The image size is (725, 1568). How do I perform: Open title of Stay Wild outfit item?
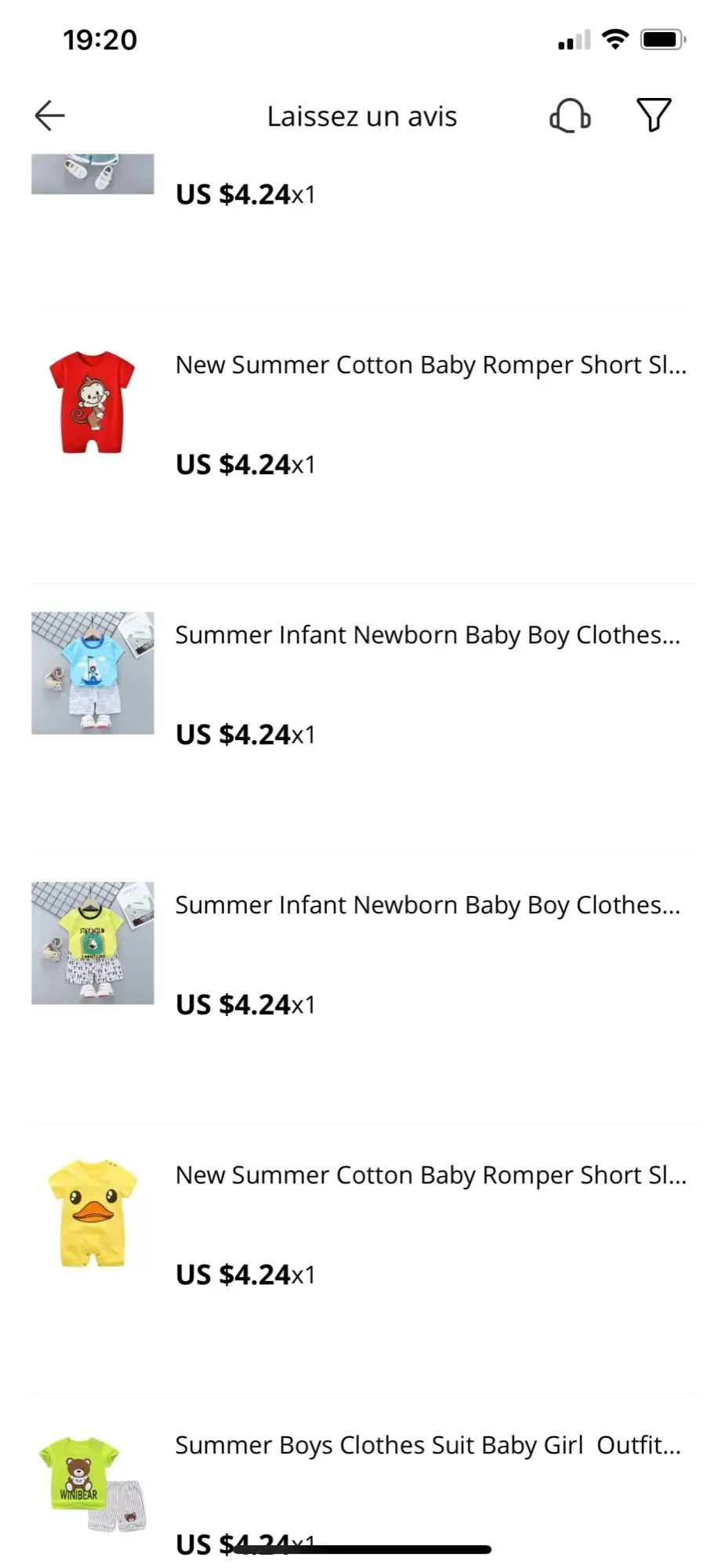427,906
